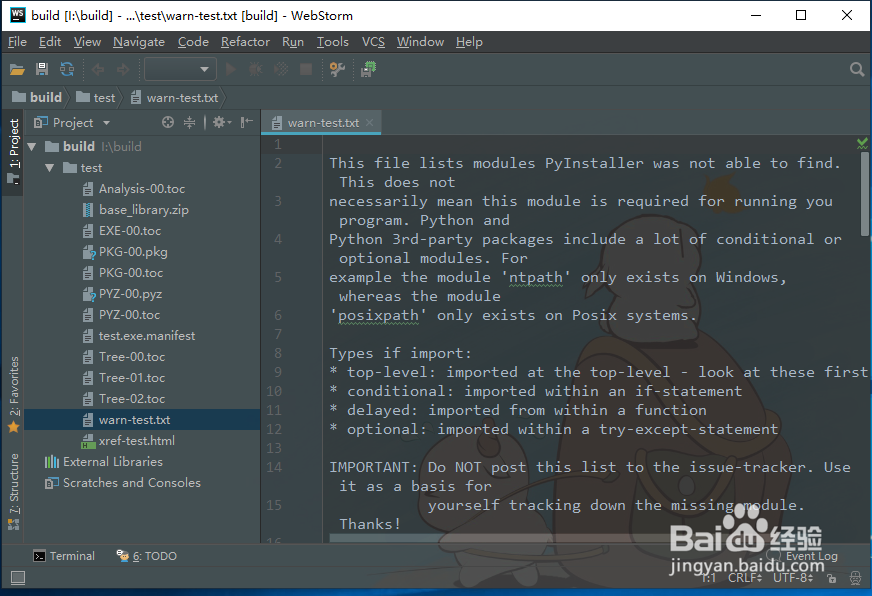
Task: Open the File menu
Action: point(17,42)
